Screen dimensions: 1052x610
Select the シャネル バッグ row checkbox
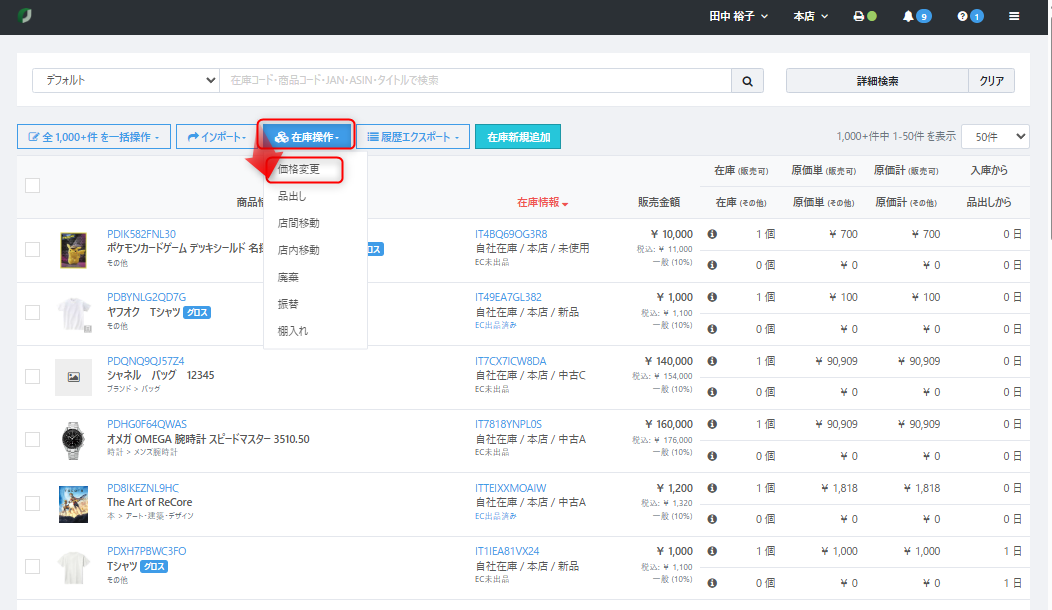(x=33, y=376)
